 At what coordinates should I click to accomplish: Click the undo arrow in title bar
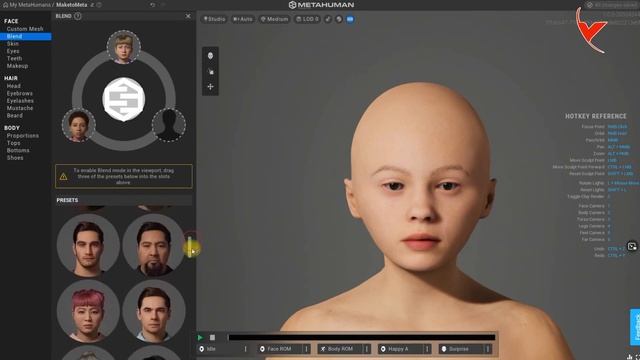coord(152,5)
